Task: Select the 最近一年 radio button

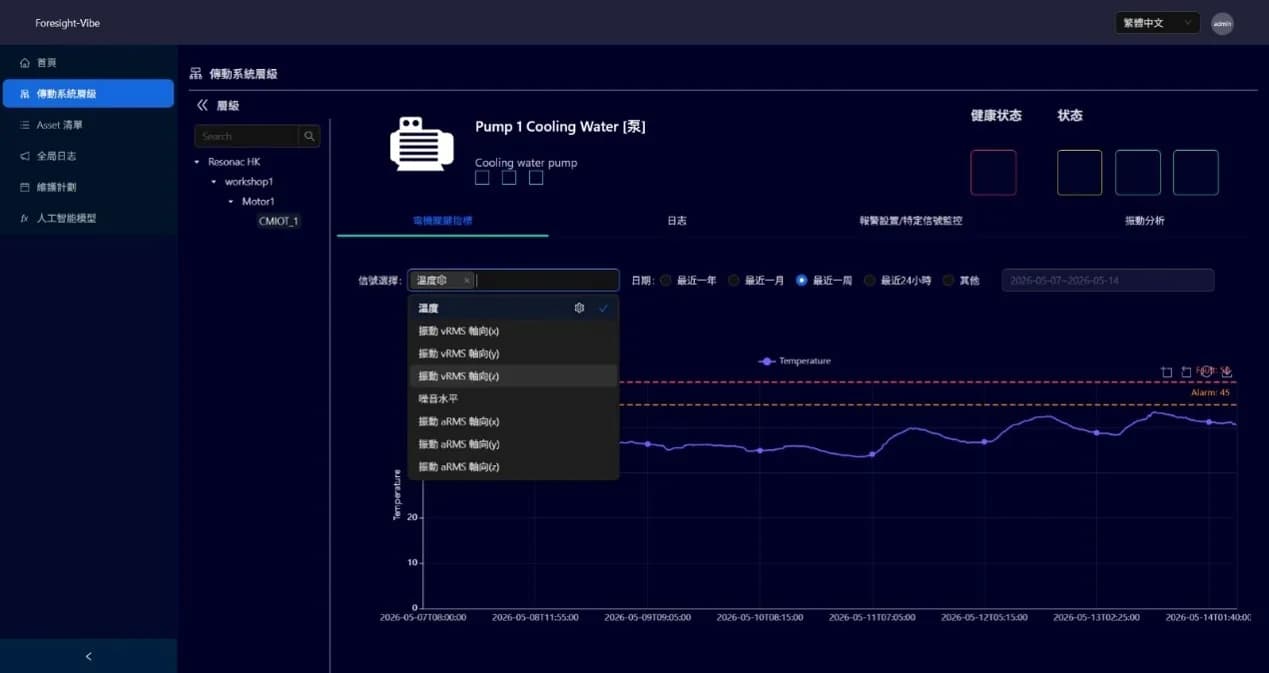Action: pos(666,281)
